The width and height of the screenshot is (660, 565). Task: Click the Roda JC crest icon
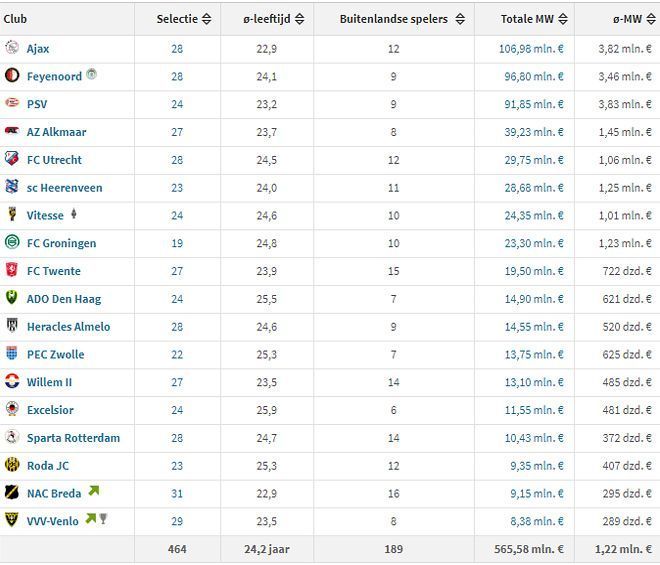[x=12, y=464]
